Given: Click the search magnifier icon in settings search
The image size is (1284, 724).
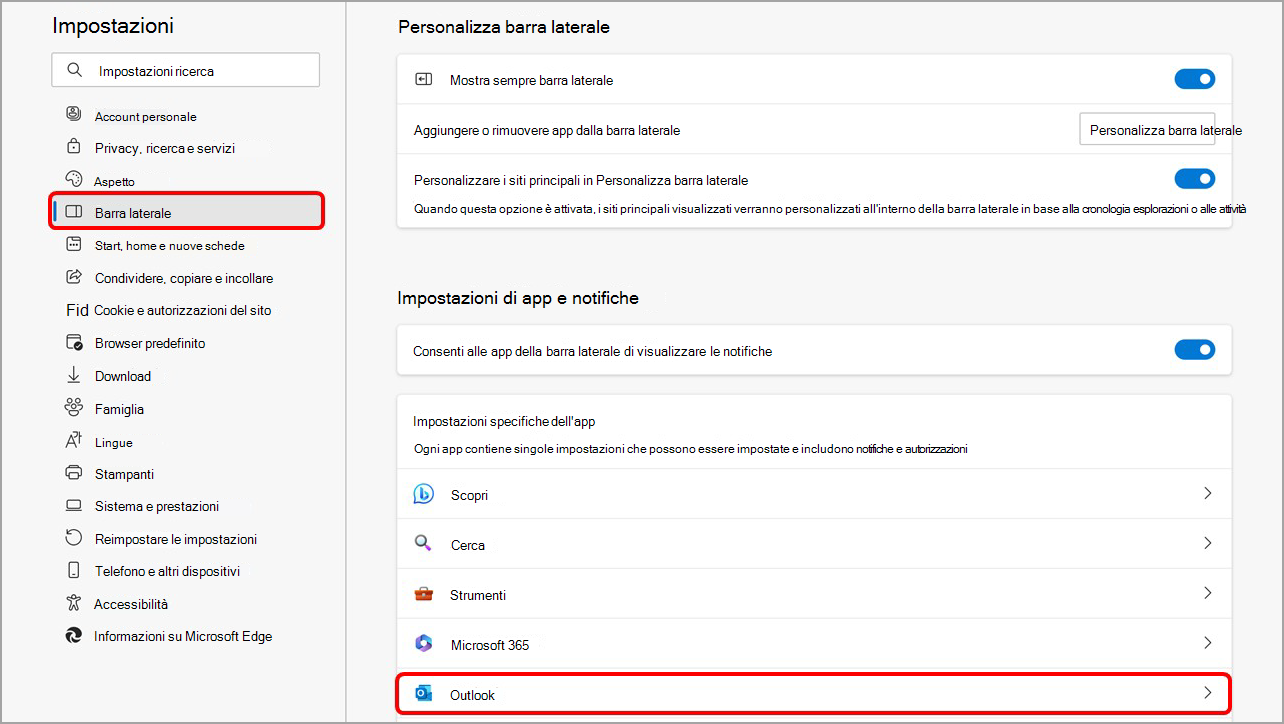Looking at the screenshot, I should [x=74, y=70].
